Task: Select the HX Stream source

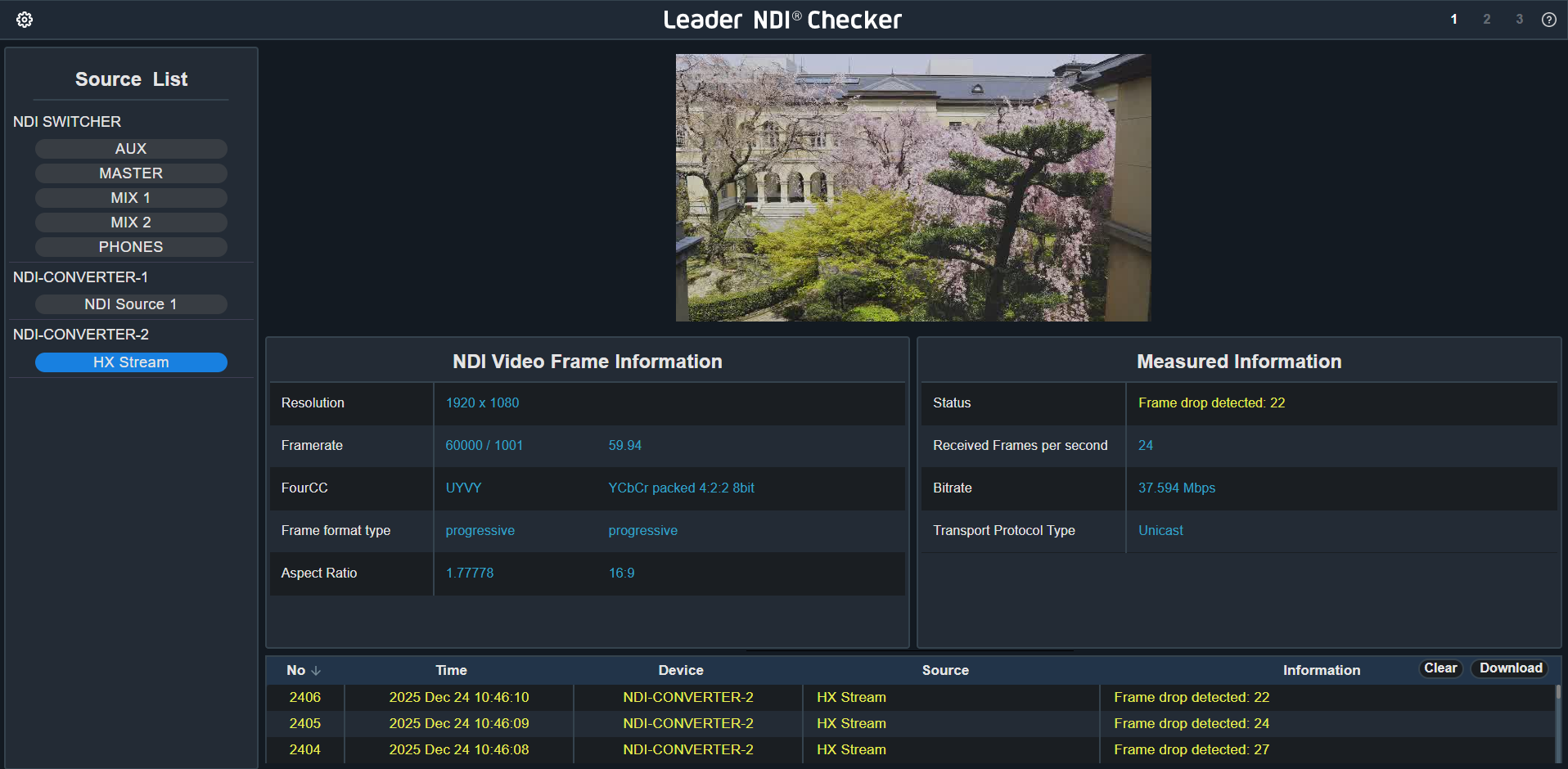Action: (x=131, y=362)
